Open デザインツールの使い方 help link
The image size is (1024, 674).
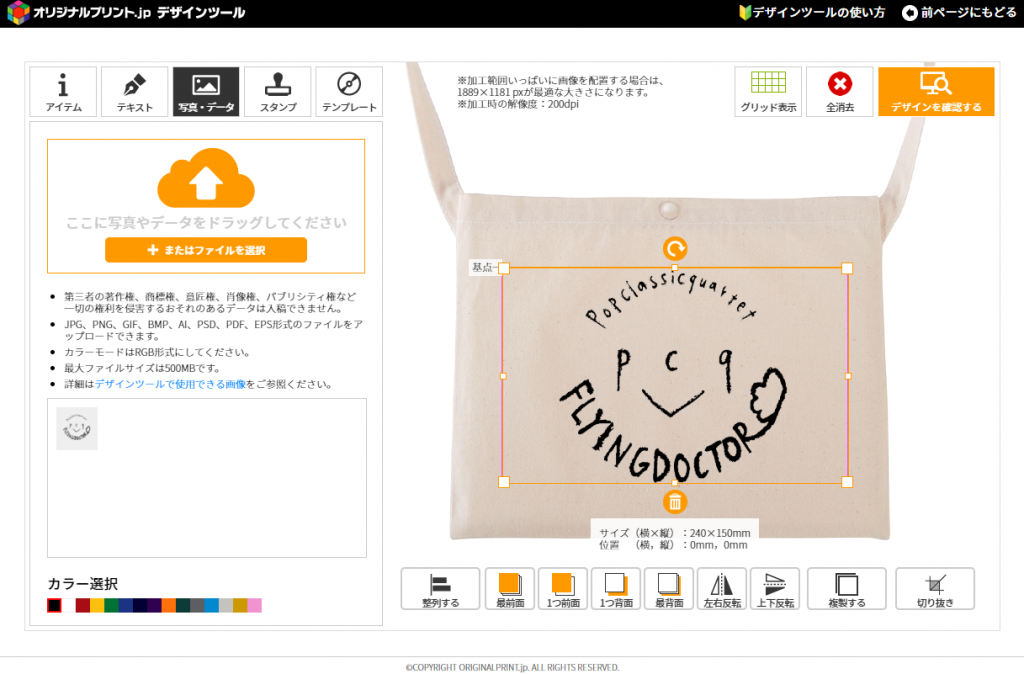point(812,12)
